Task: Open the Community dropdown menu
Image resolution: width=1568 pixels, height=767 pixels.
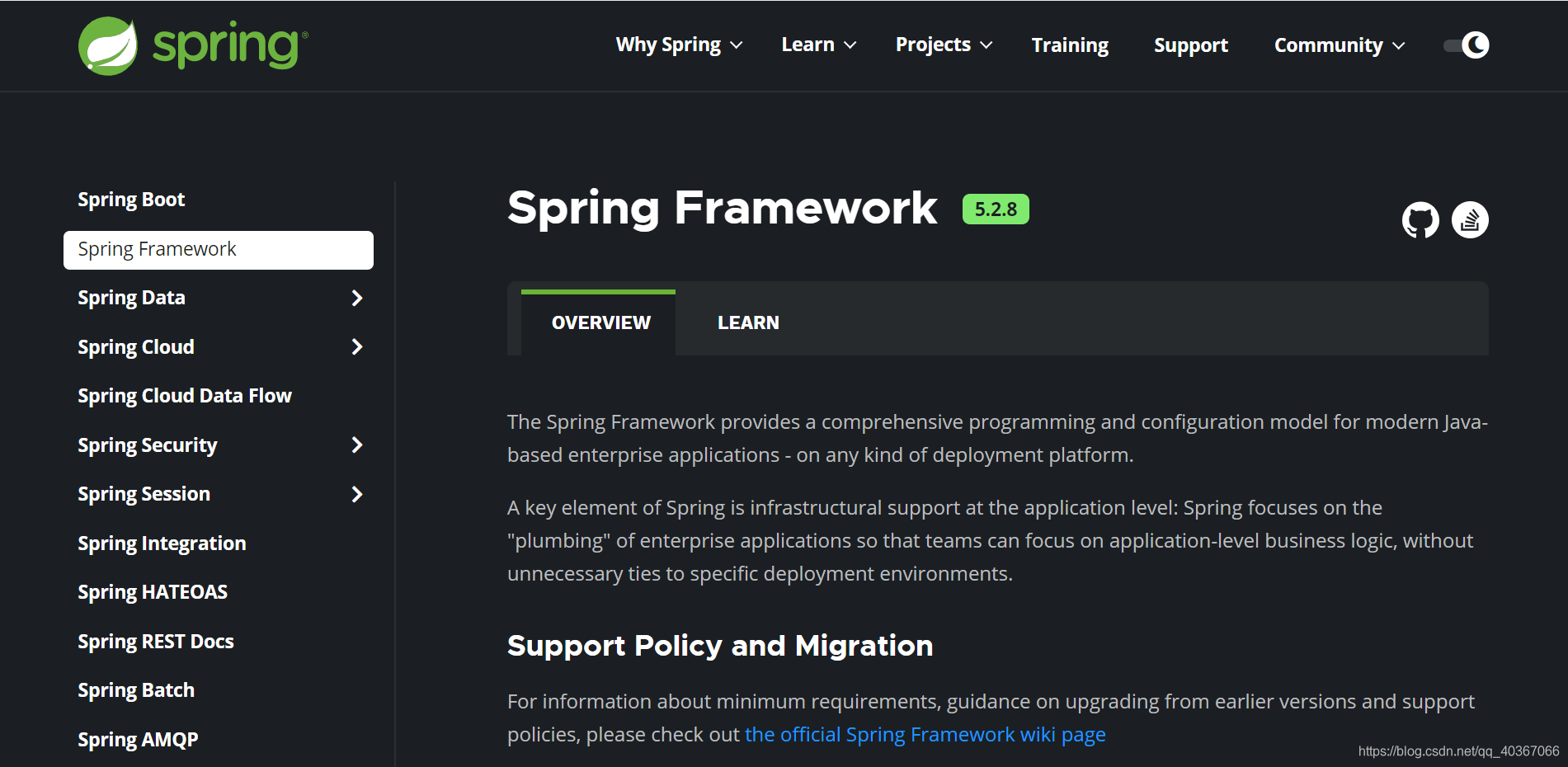Action: tap(1340, 45)
